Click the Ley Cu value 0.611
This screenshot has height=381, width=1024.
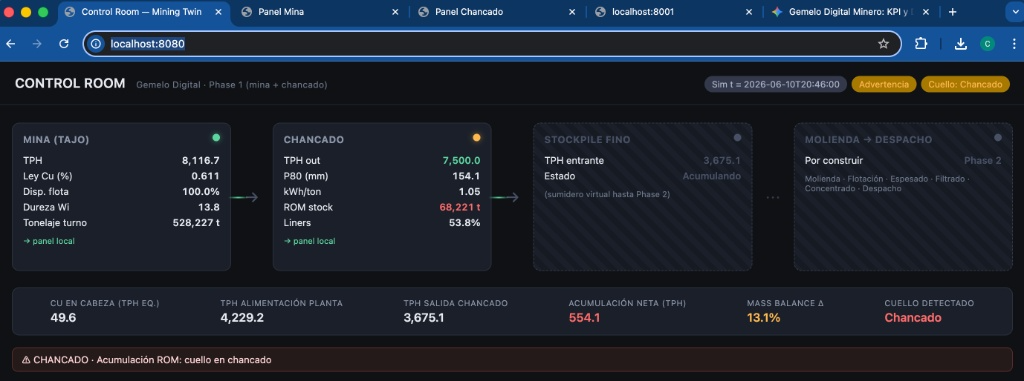[205, 176]
